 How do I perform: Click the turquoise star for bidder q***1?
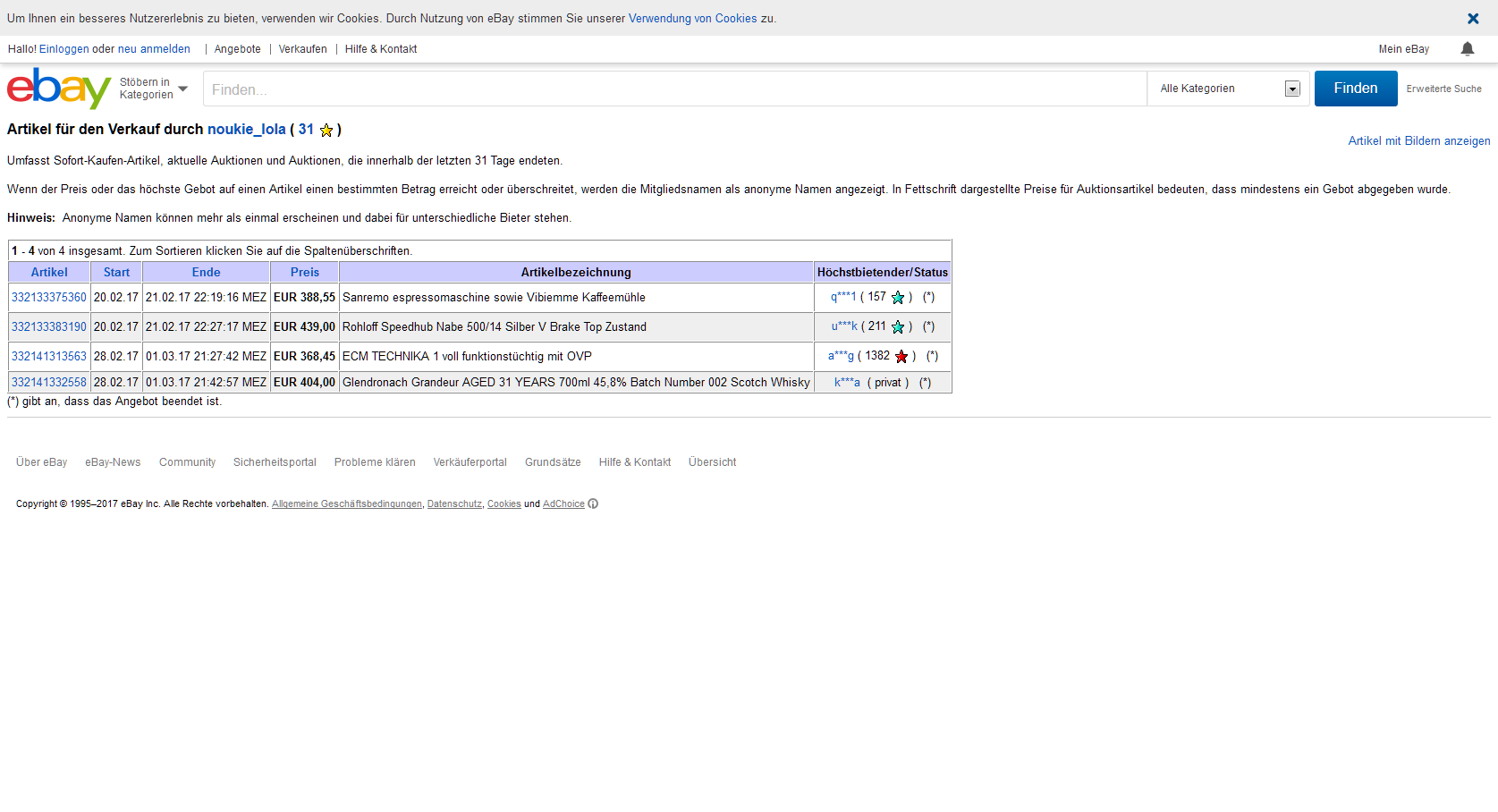(x=898, y=298)
